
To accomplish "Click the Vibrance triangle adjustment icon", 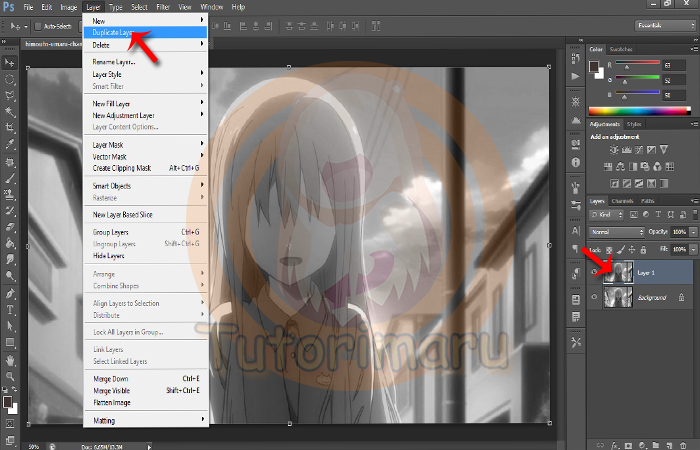I will point(664,149).
